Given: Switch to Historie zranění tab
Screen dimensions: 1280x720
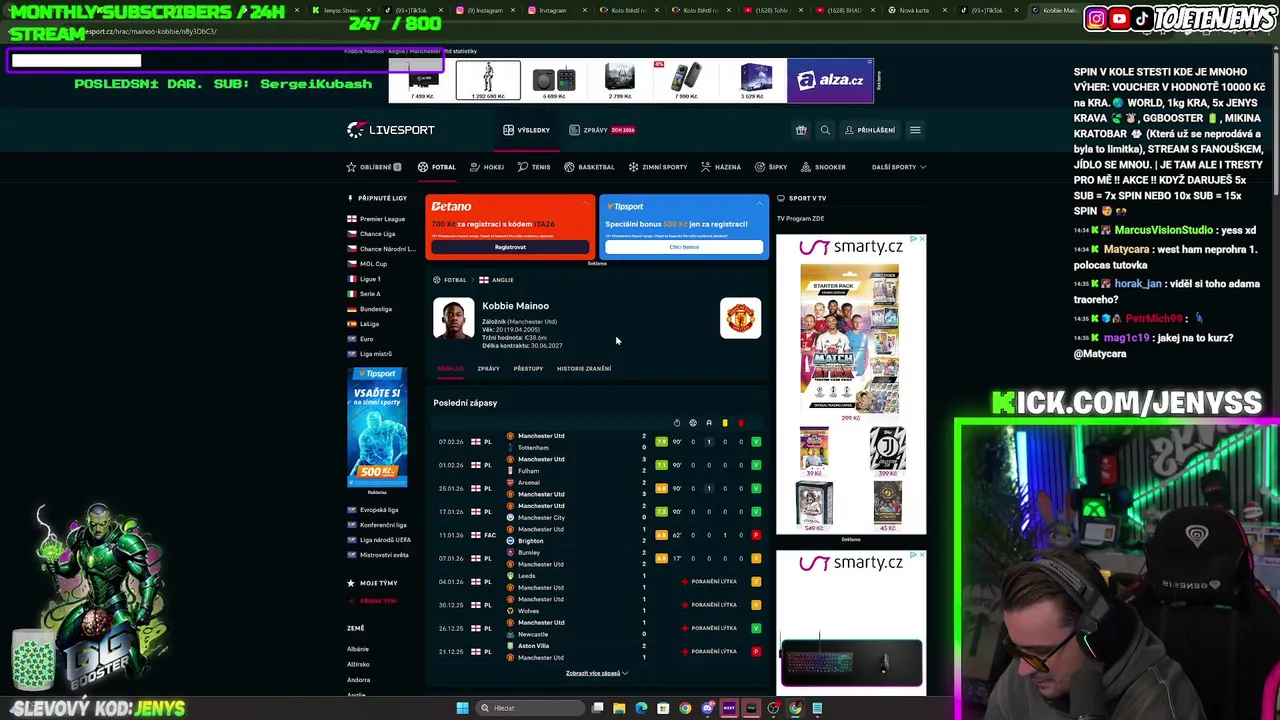Looking at the screenshot, I should click(584, 369).
